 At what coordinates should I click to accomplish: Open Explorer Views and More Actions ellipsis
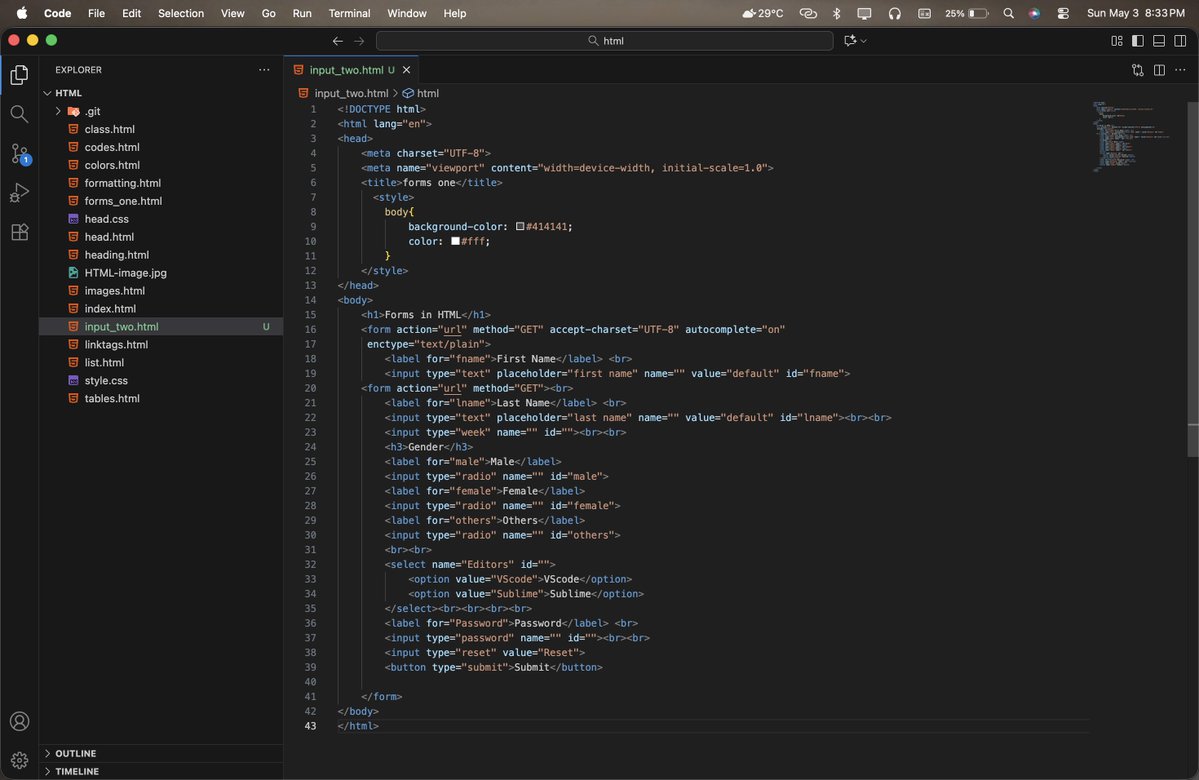click(x=264, y=70)
